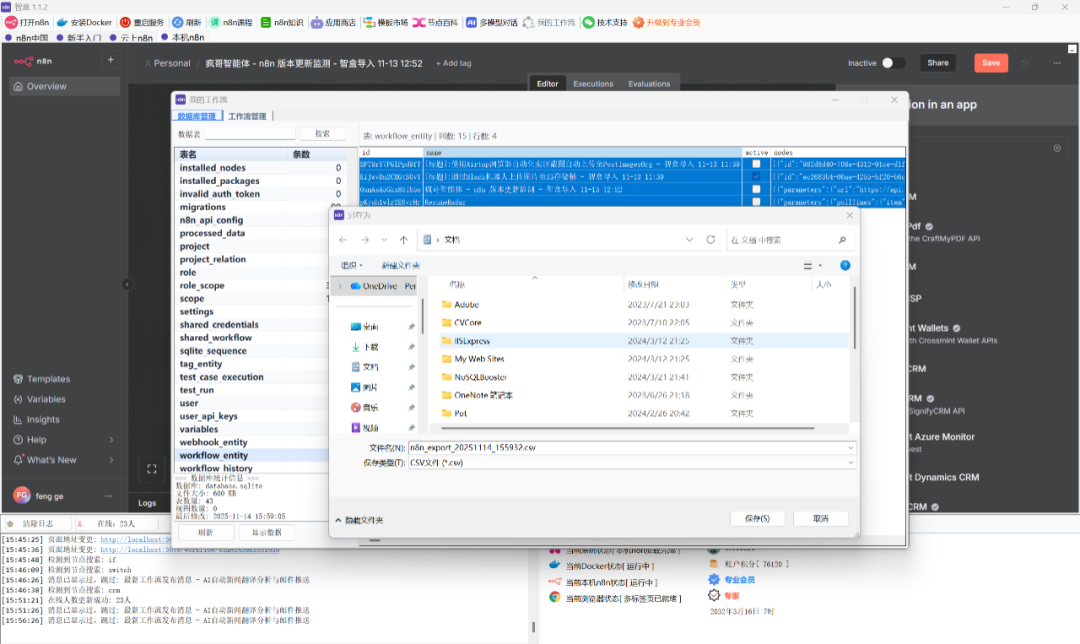
Task: Switch to the Executions tab
Action: 593,84
